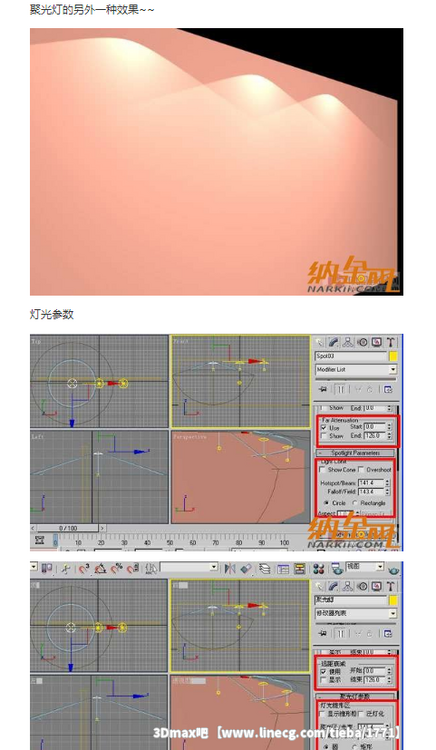The width and height of the screenshot is (436, 750).
Task: Check the 显示锥形 checkbox in Chinese panel
Action: click(x=322, y=714)
